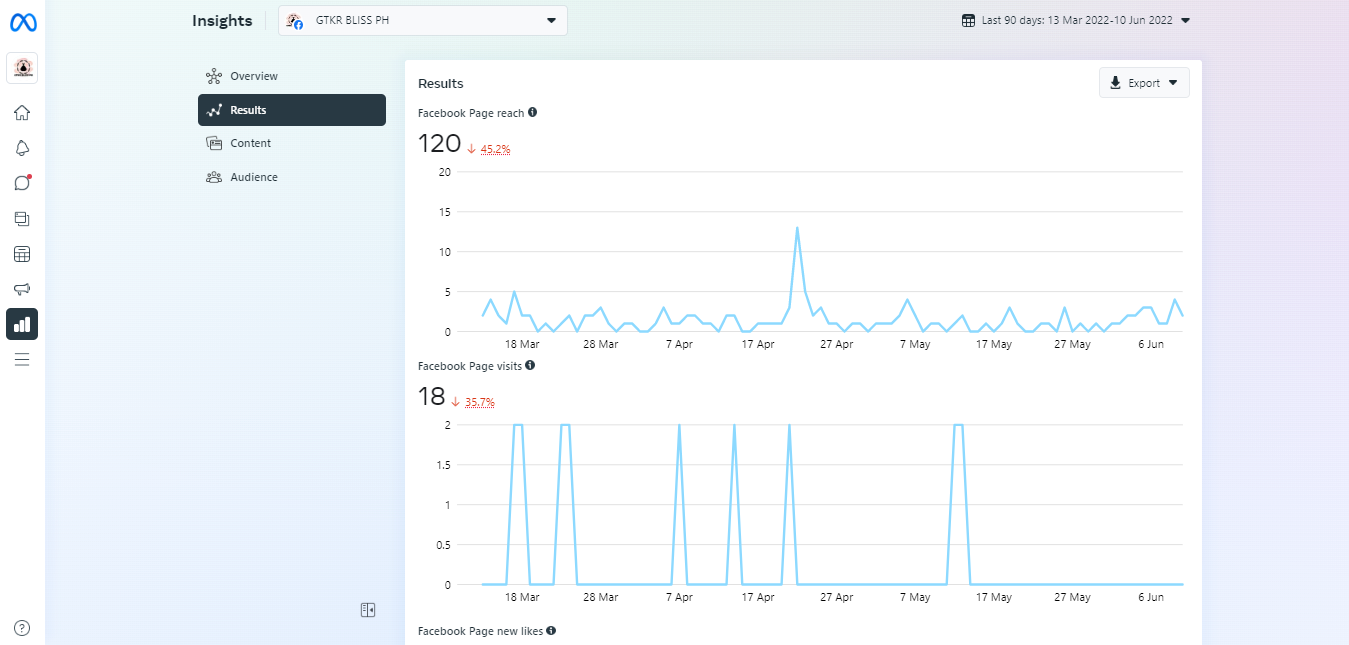Open the Ads megaphone icon
The width and height of the screenshot is (1349, 645).
(x=22, y=289)
